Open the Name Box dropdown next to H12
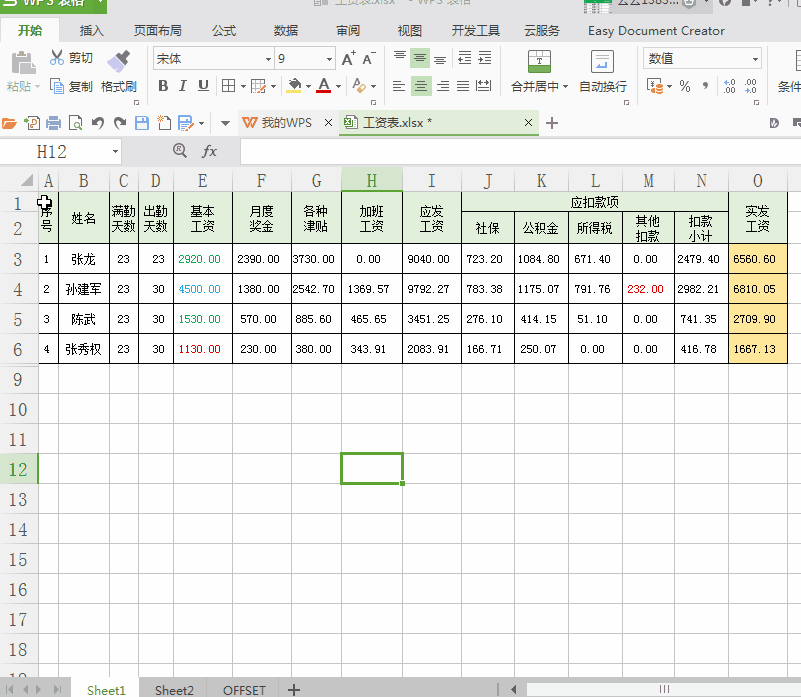 pyautogui.click(x=115, y=151)
